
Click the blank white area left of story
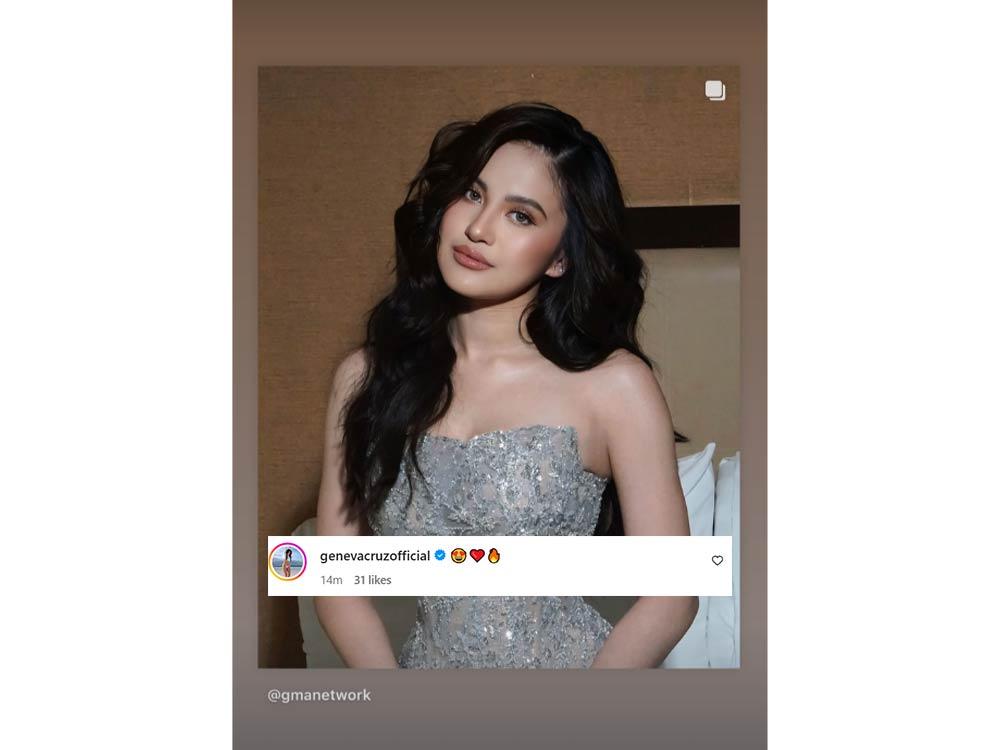pyautogui.click(x=116, y=375)
